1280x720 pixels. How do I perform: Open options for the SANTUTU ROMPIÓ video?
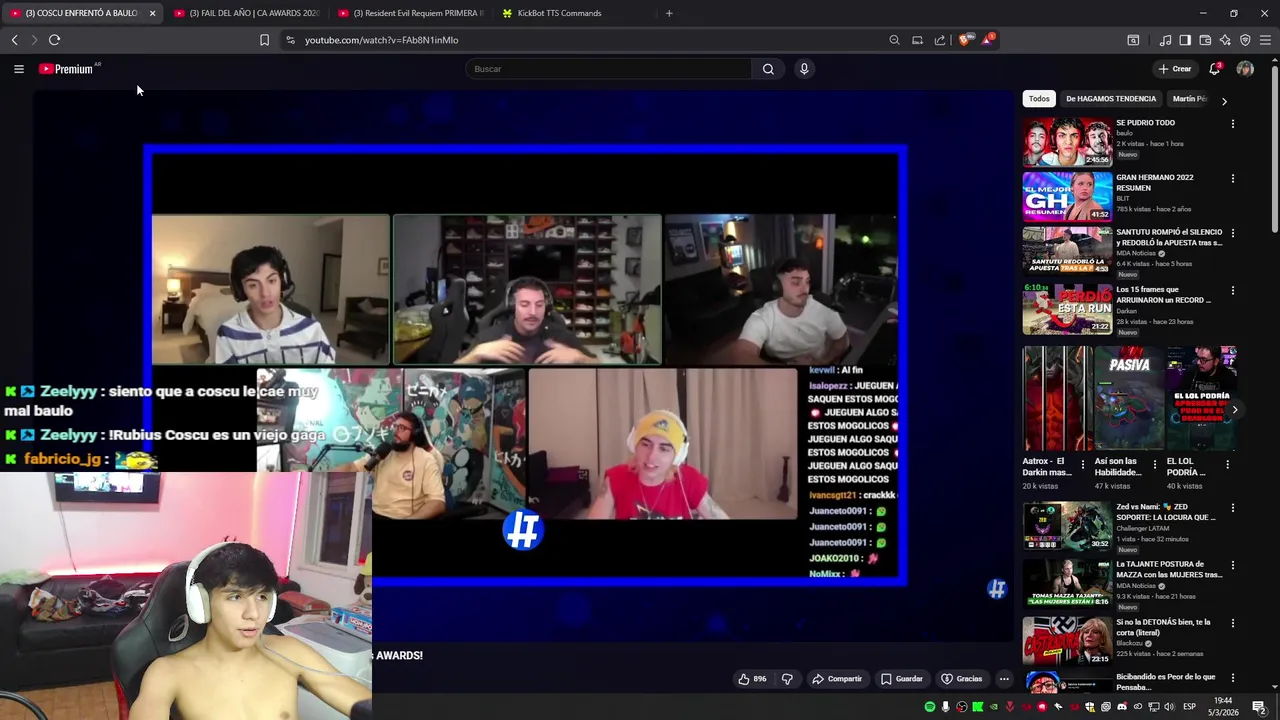[1232, 234]
